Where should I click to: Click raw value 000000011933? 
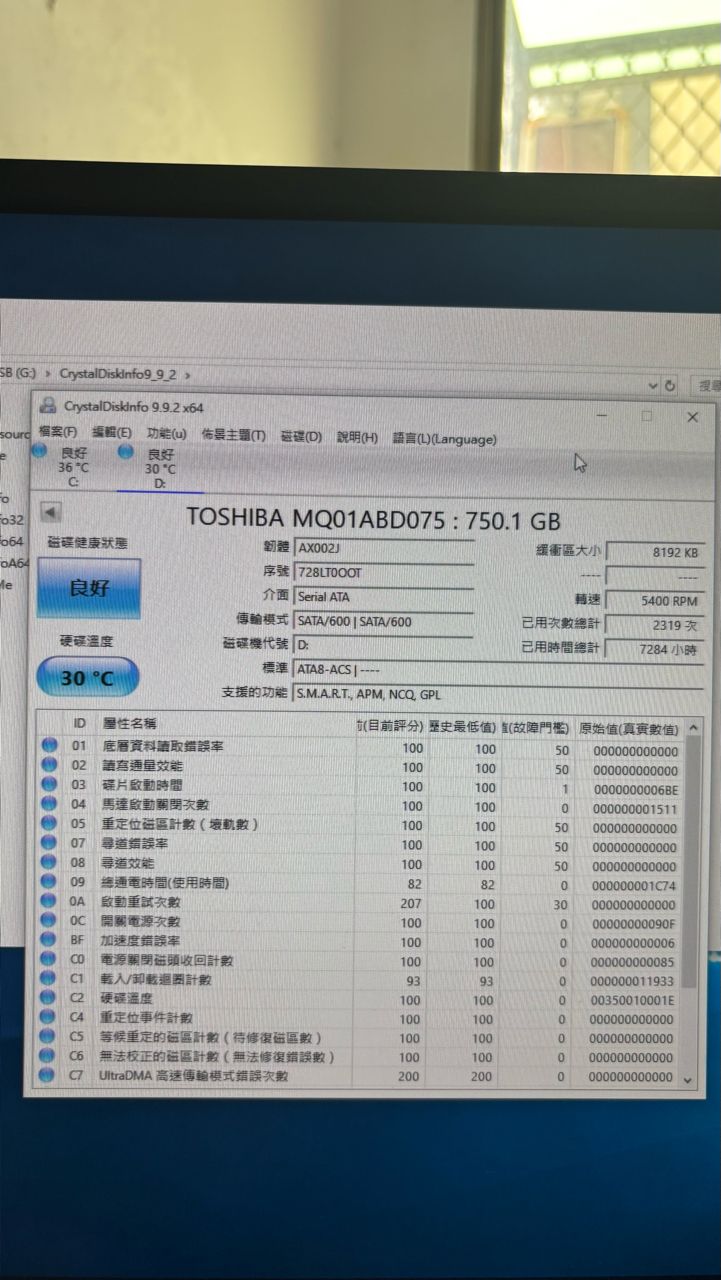pos(634,982)
